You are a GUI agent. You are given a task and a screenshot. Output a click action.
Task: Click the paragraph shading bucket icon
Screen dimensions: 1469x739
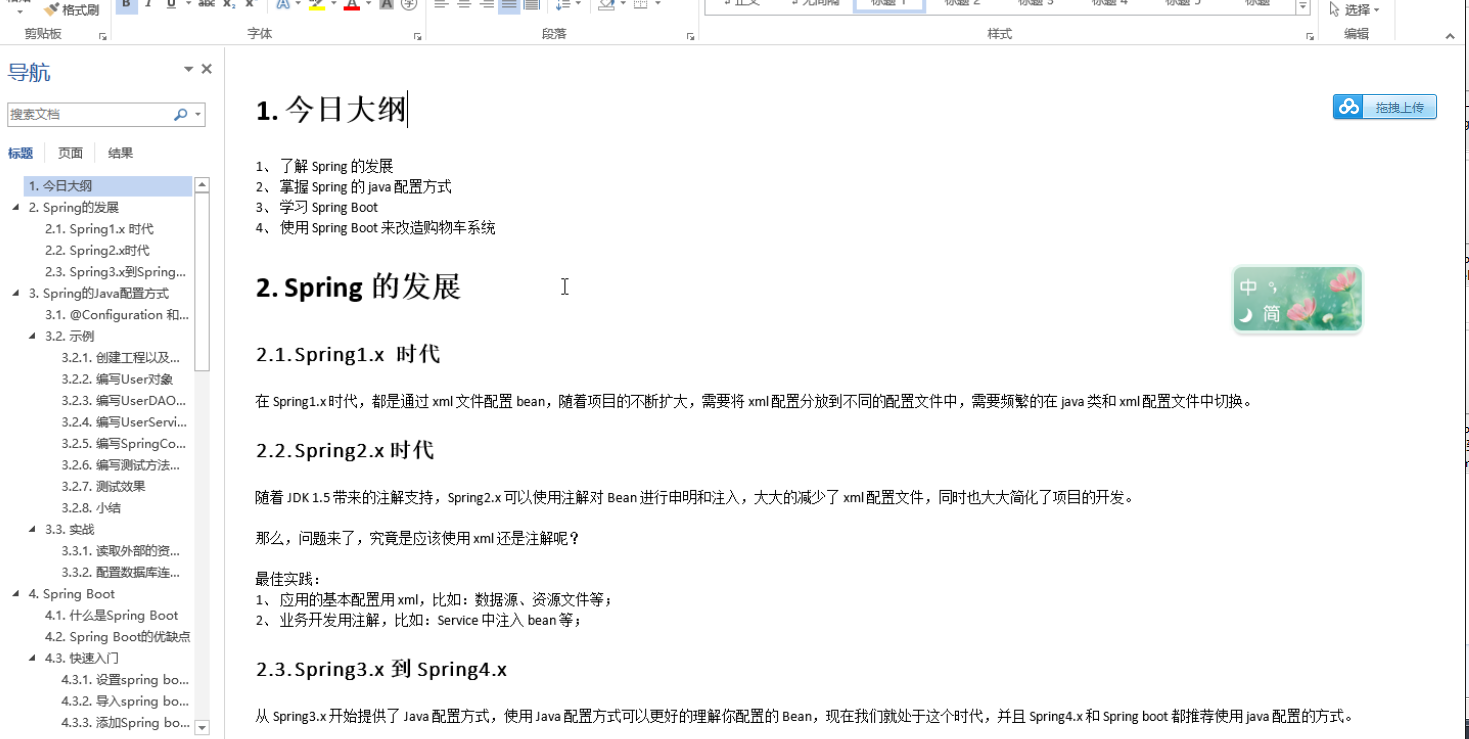(x=605, y=4)
